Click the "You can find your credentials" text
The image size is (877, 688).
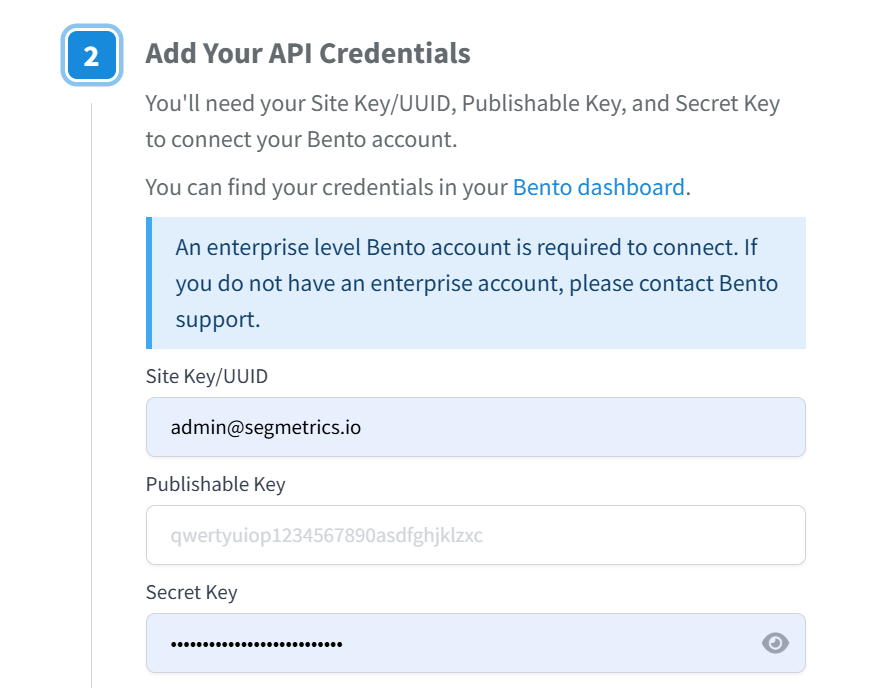coord(327,187)
